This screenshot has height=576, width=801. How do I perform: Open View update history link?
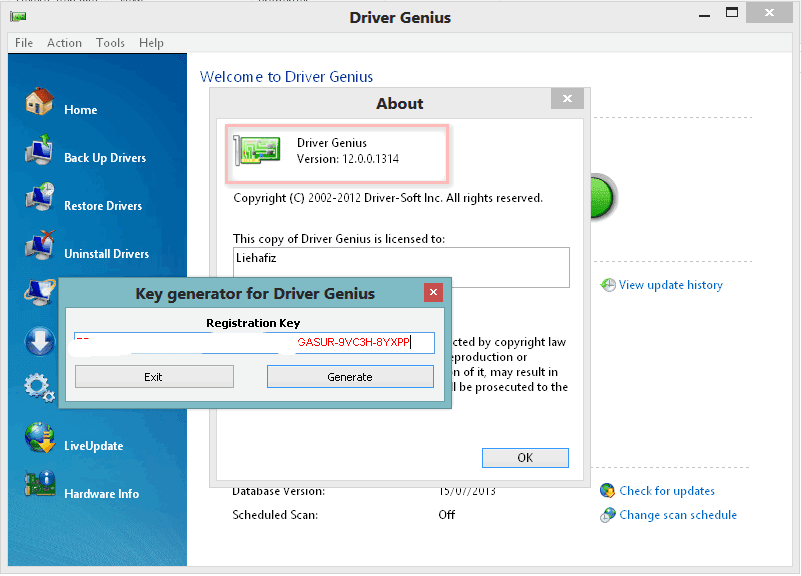[671, 285]
